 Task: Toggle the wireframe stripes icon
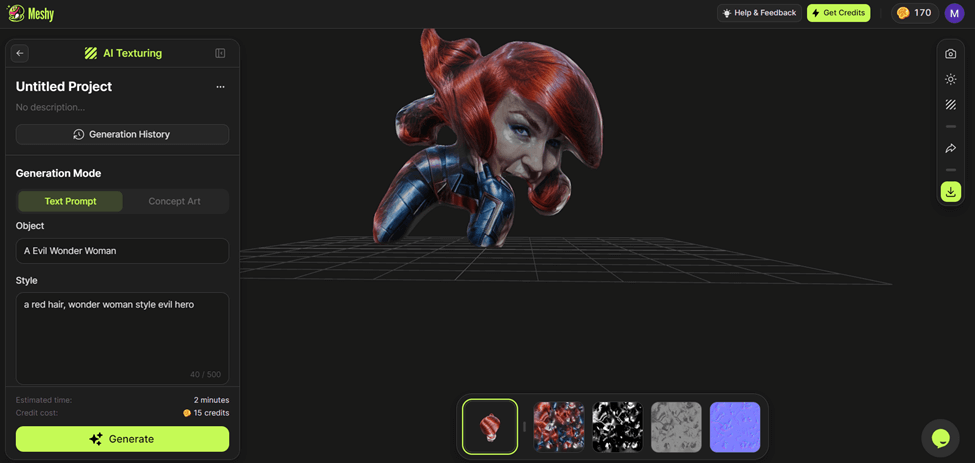point(950,105)
